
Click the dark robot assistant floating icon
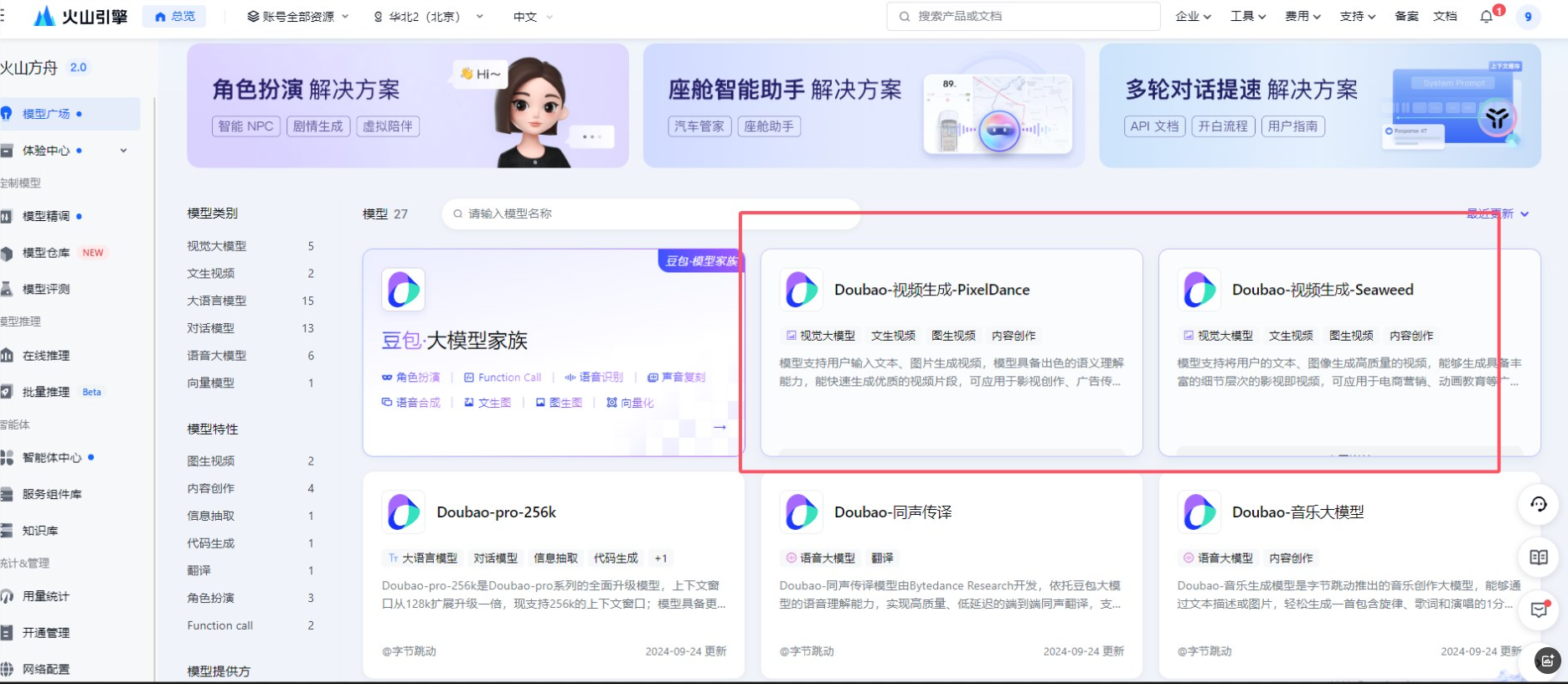tap(1548, 661)
